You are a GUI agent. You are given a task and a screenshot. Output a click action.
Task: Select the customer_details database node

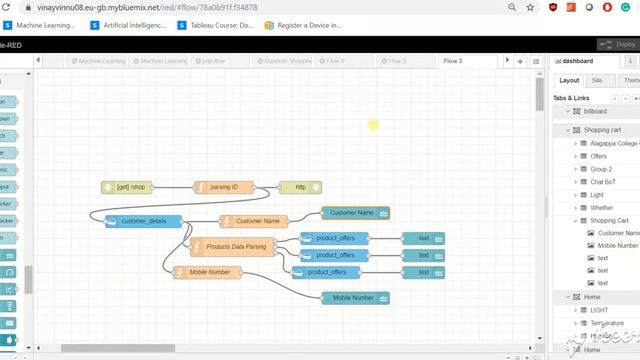tap(143, 221)
